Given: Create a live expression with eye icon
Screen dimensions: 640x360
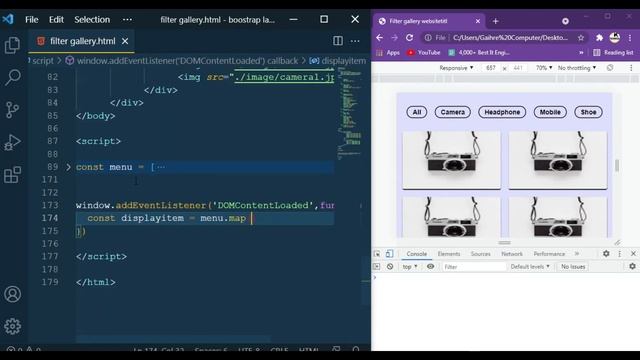Looking at the screenshot, I should 430,267.
